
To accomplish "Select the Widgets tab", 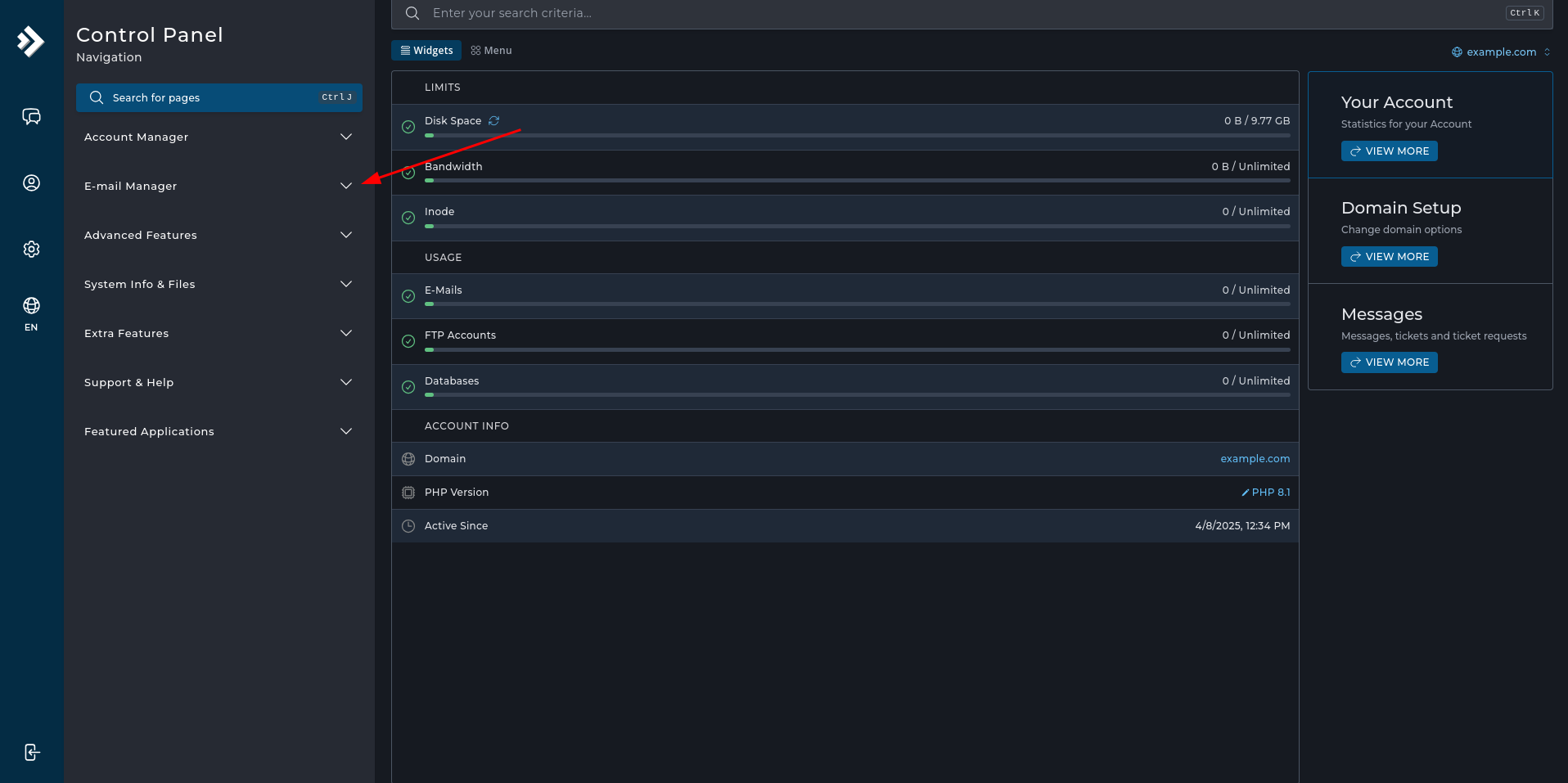I will click(426, 50).
